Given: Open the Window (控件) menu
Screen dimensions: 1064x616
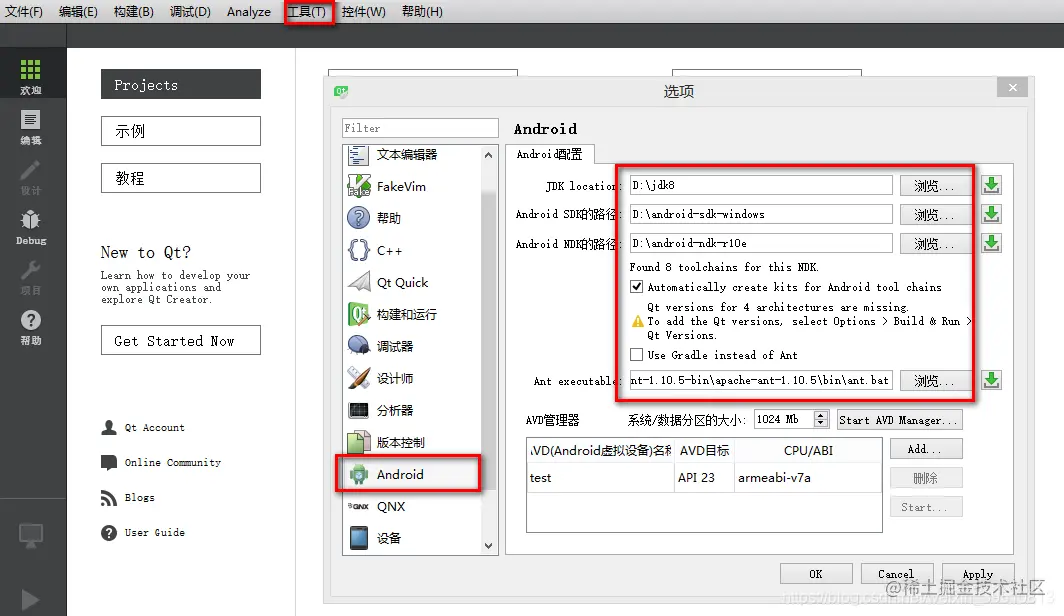Looking at the screenshot, I should point(363,12).
